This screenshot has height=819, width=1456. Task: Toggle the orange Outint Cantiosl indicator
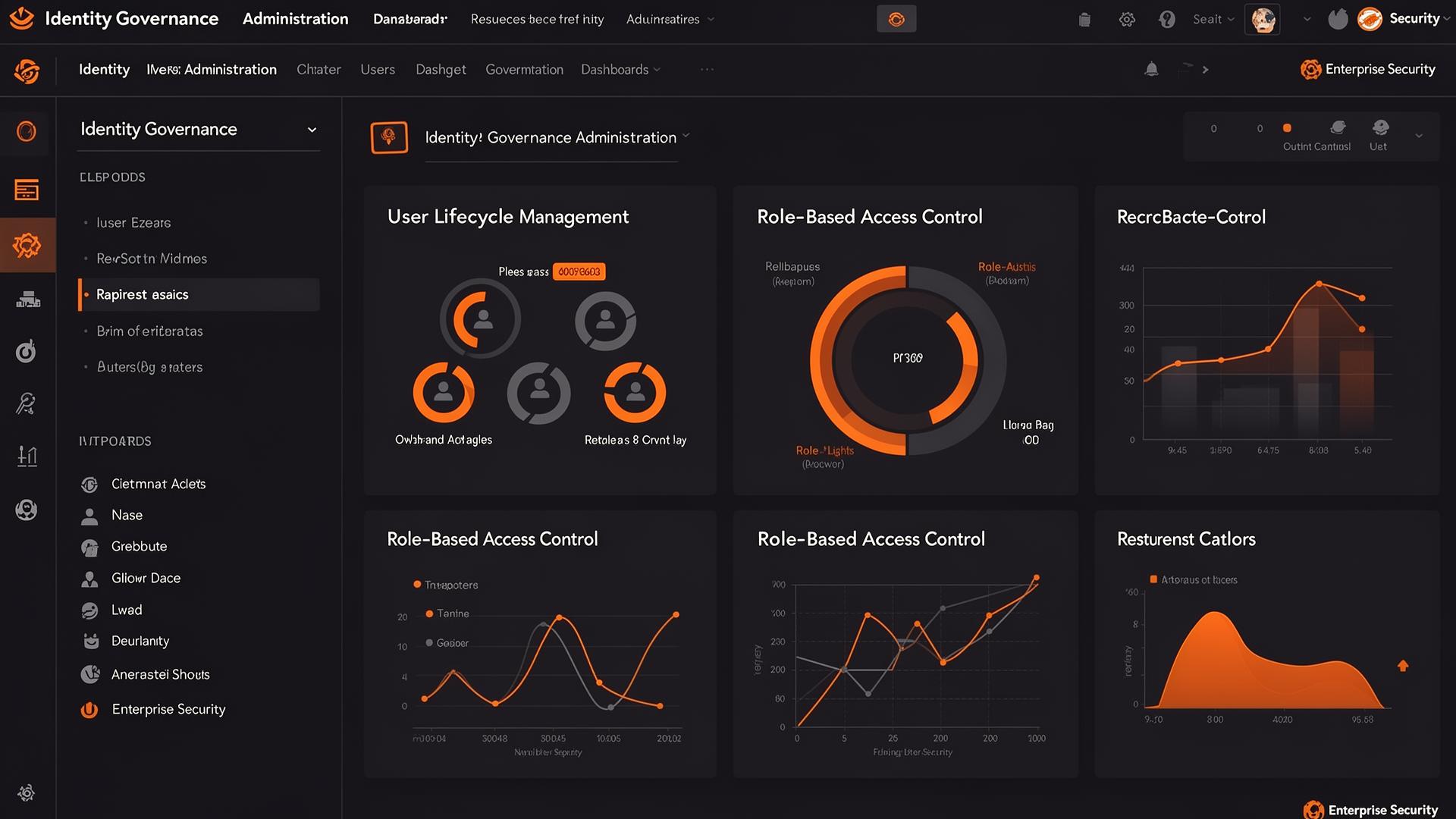click(1287, 128)
